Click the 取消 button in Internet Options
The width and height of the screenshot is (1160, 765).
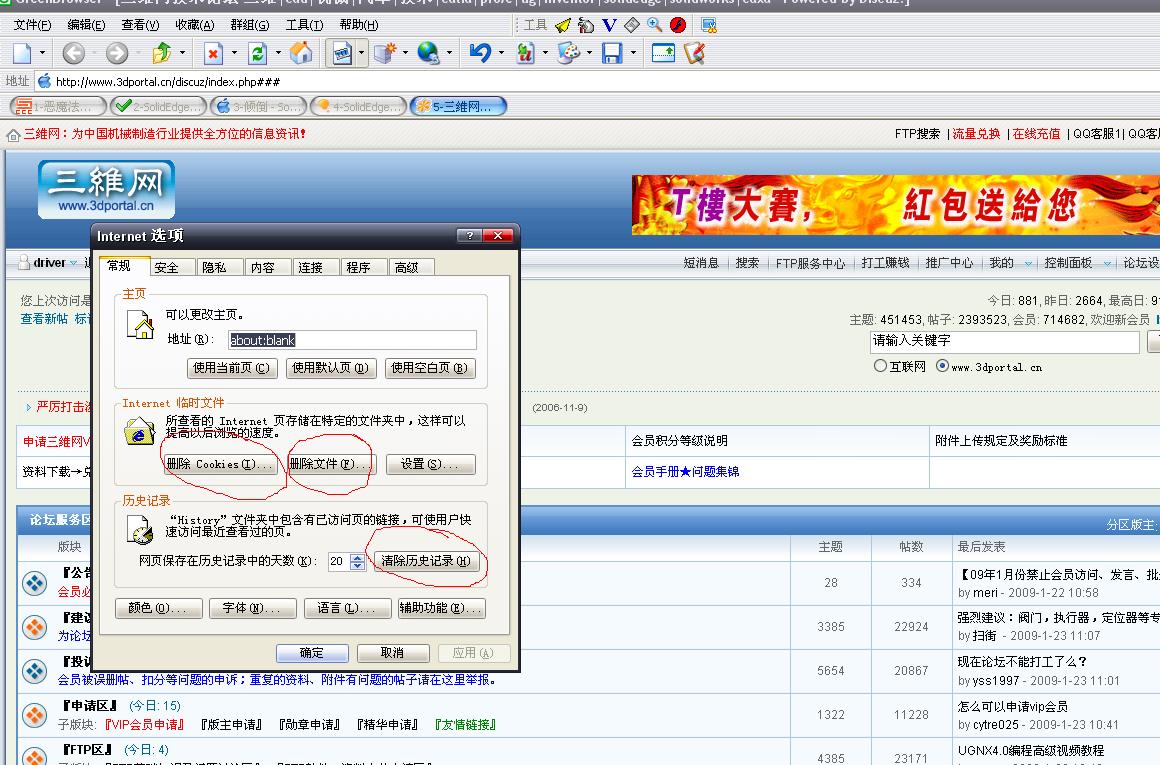pyautogui.click(x=392, y=653)
